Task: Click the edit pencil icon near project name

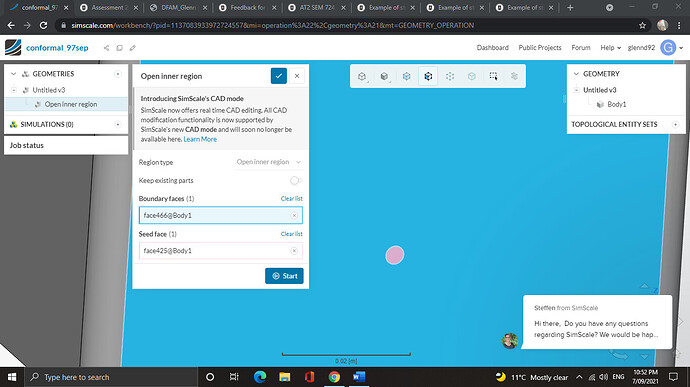Action: click(132, 48)
